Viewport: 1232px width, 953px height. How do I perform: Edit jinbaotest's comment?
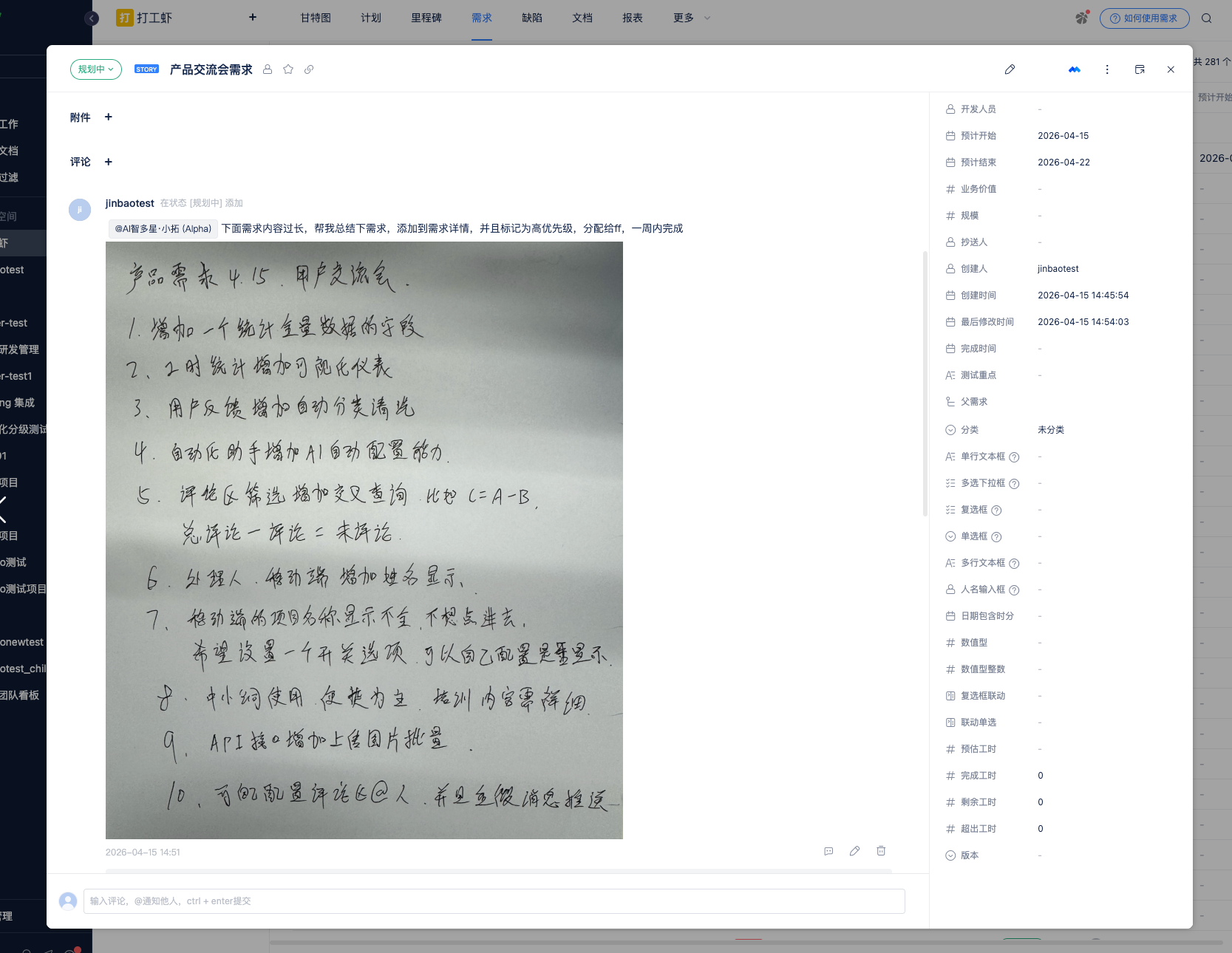[x=854, y=851]
